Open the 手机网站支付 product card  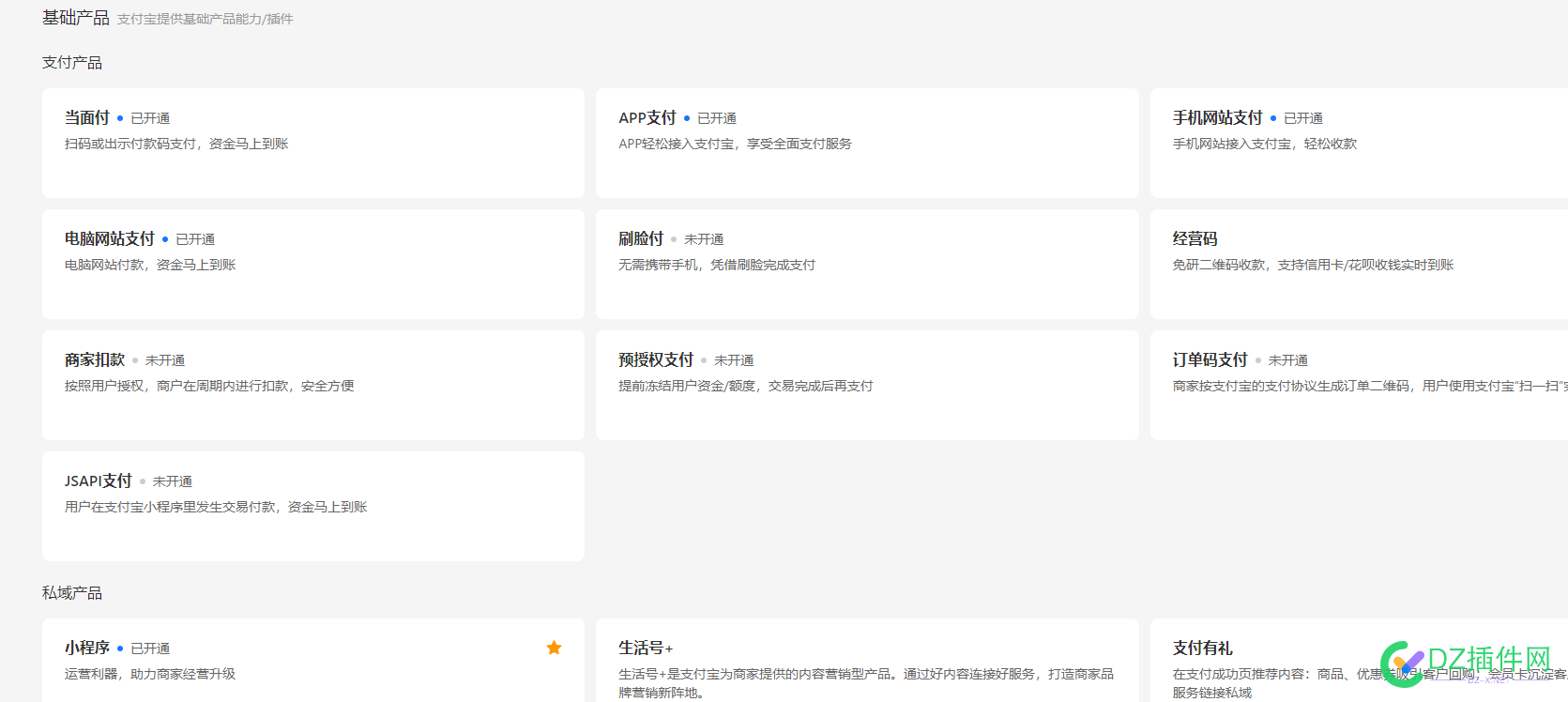[x=1359, y=143]
